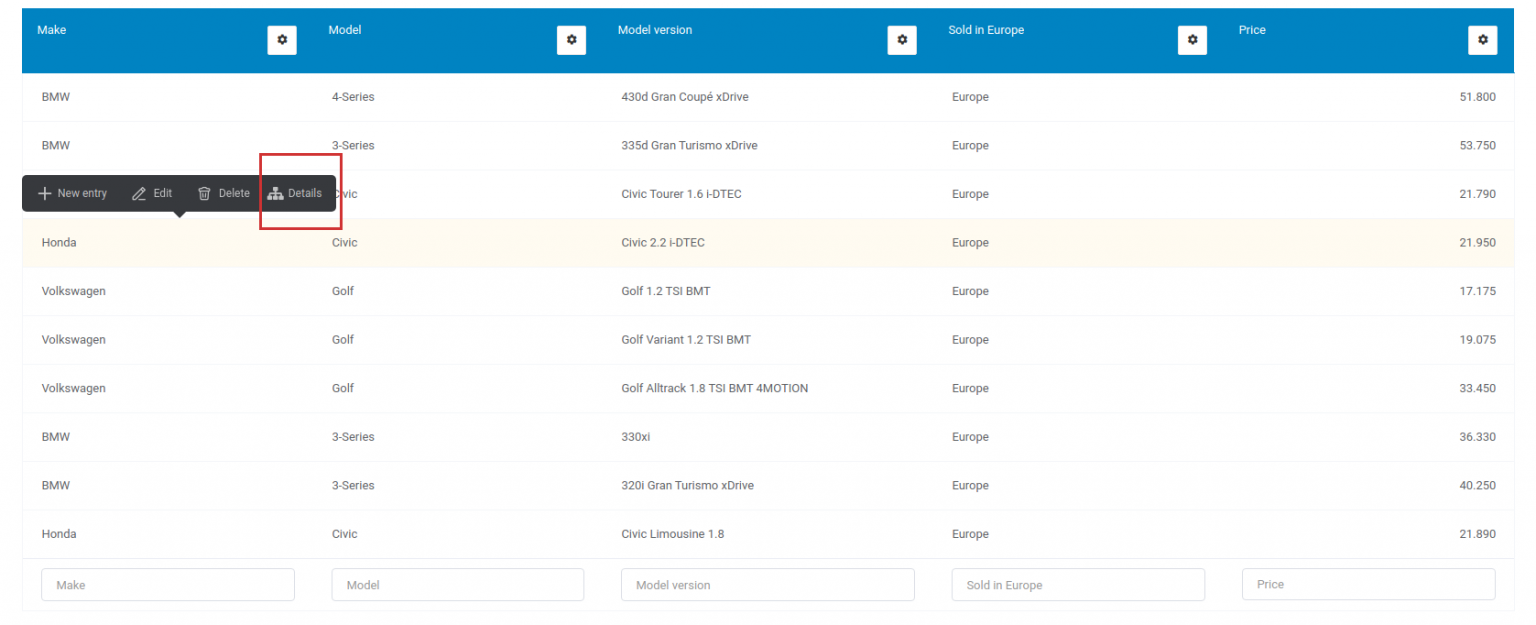Screen dimensions: 1536x625
Task: Click the Details hierarchy icon
Action: click(x=277, y=193)
